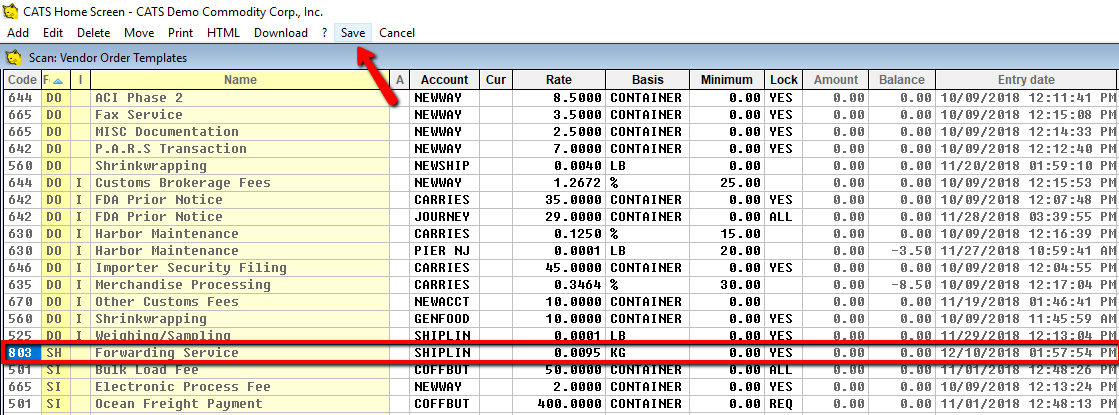1119x415 pixels.
Task: Click the CATS cat icon in title bar
Action: 11,11
